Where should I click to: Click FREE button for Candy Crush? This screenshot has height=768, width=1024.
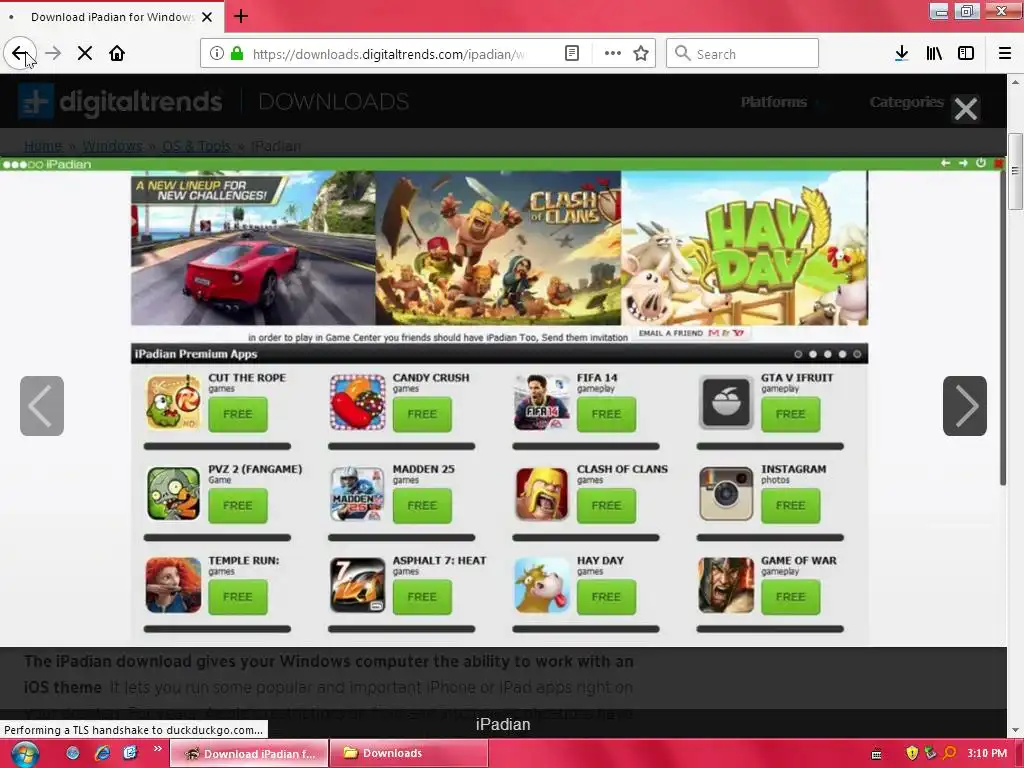[x=422, y=414]
